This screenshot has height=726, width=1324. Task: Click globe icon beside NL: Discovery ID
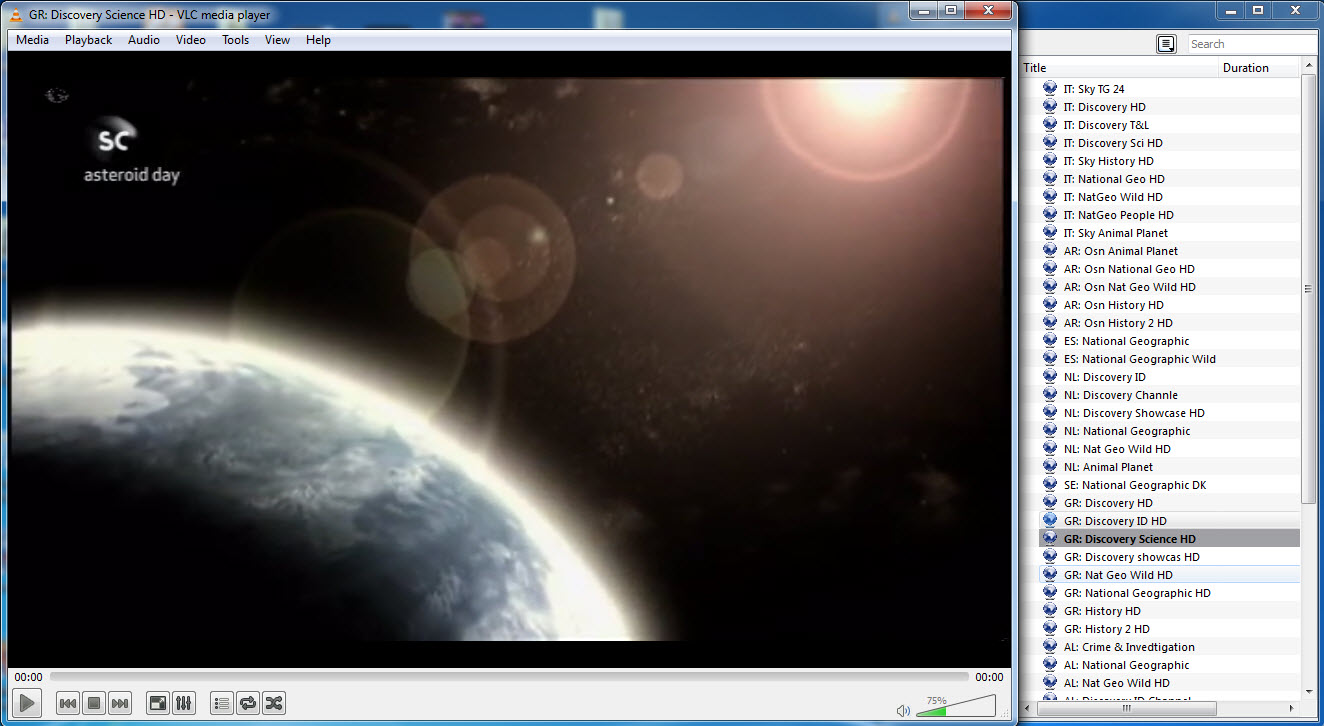1050,377
